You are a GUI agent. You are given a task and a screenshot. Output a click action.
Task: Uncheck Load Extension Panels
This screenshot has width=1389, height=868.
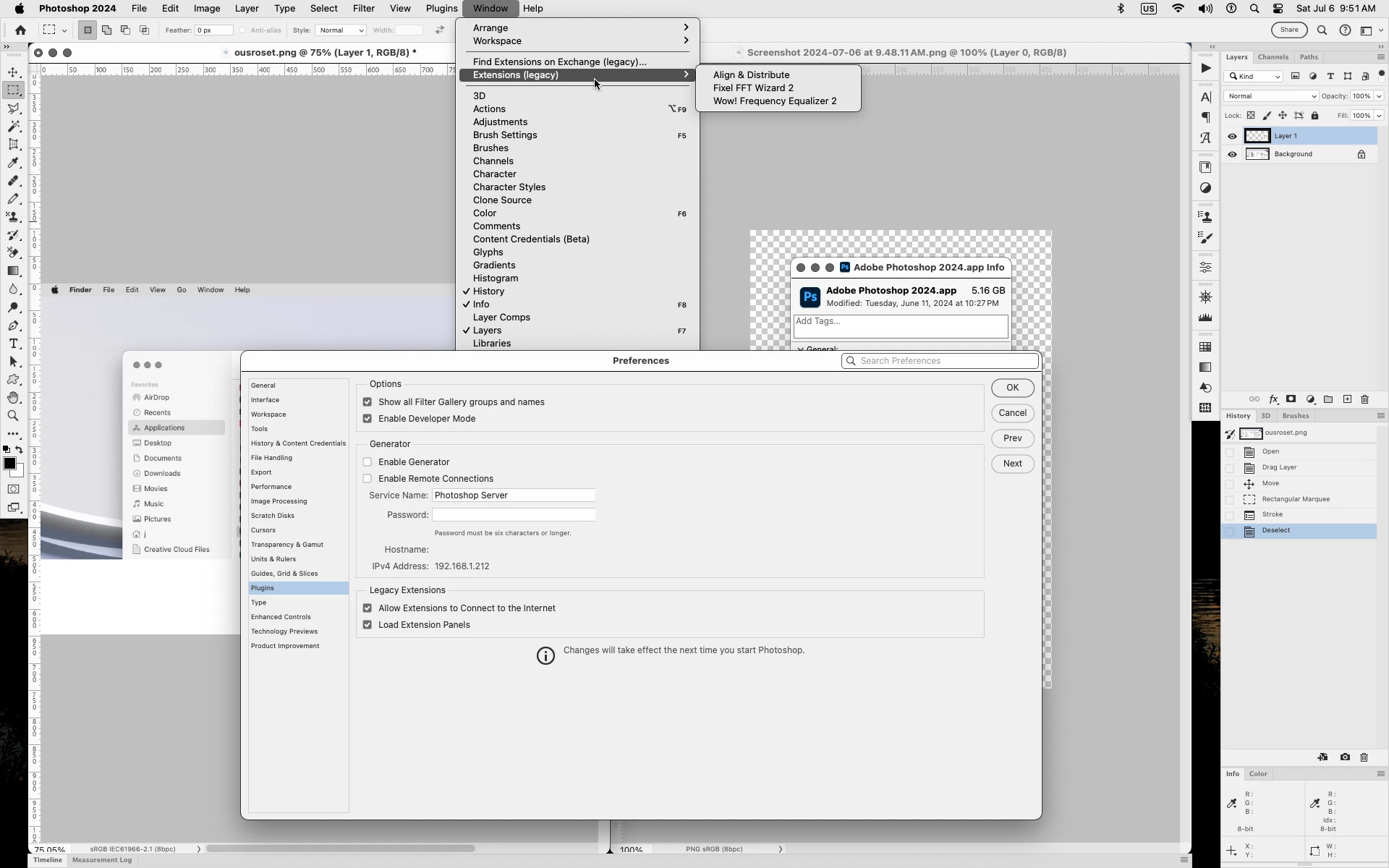tap(368, 625)
